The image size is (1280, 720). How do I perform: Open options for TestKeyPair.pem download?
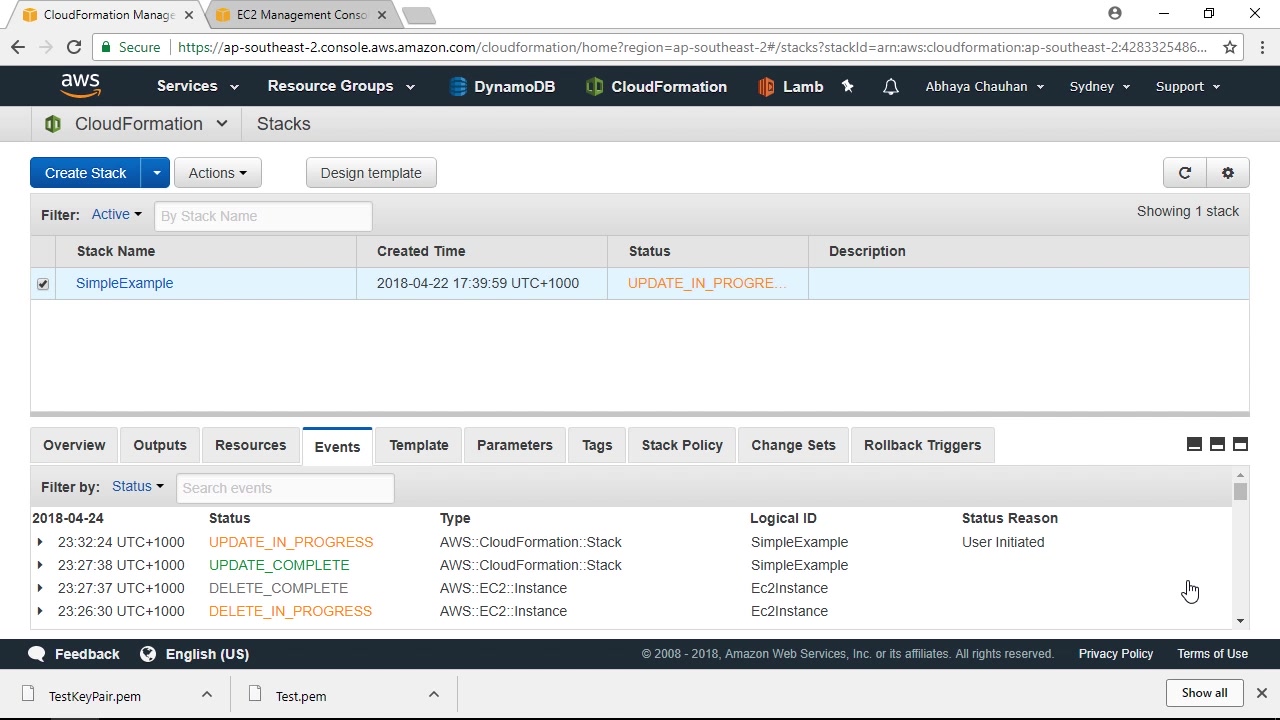coord(206,694)
